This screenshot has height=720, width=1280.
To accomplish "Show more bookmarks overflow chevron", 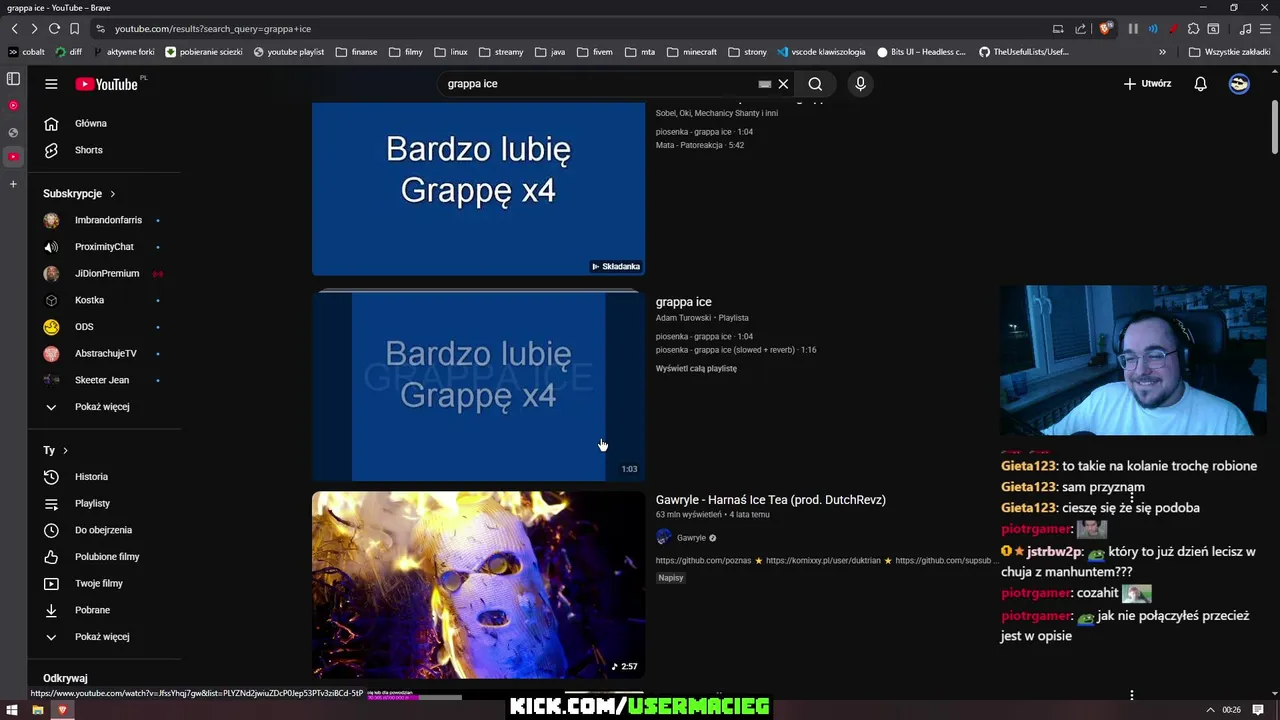I will point(1162,52).
